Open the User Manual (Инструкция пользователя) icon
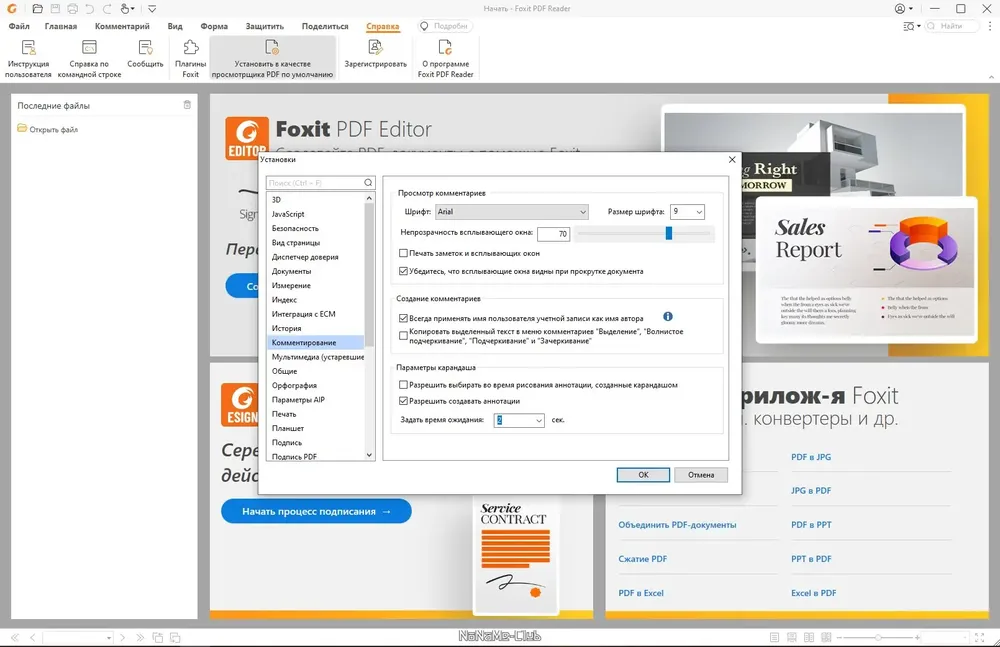 [x=28, y=48]
